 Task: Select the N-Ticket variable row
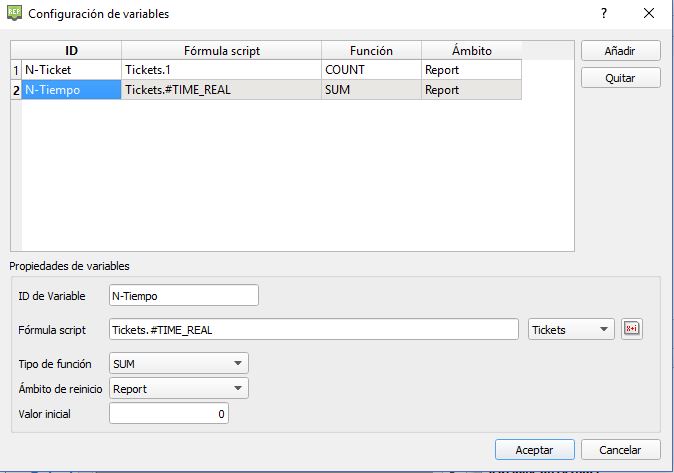71,69
